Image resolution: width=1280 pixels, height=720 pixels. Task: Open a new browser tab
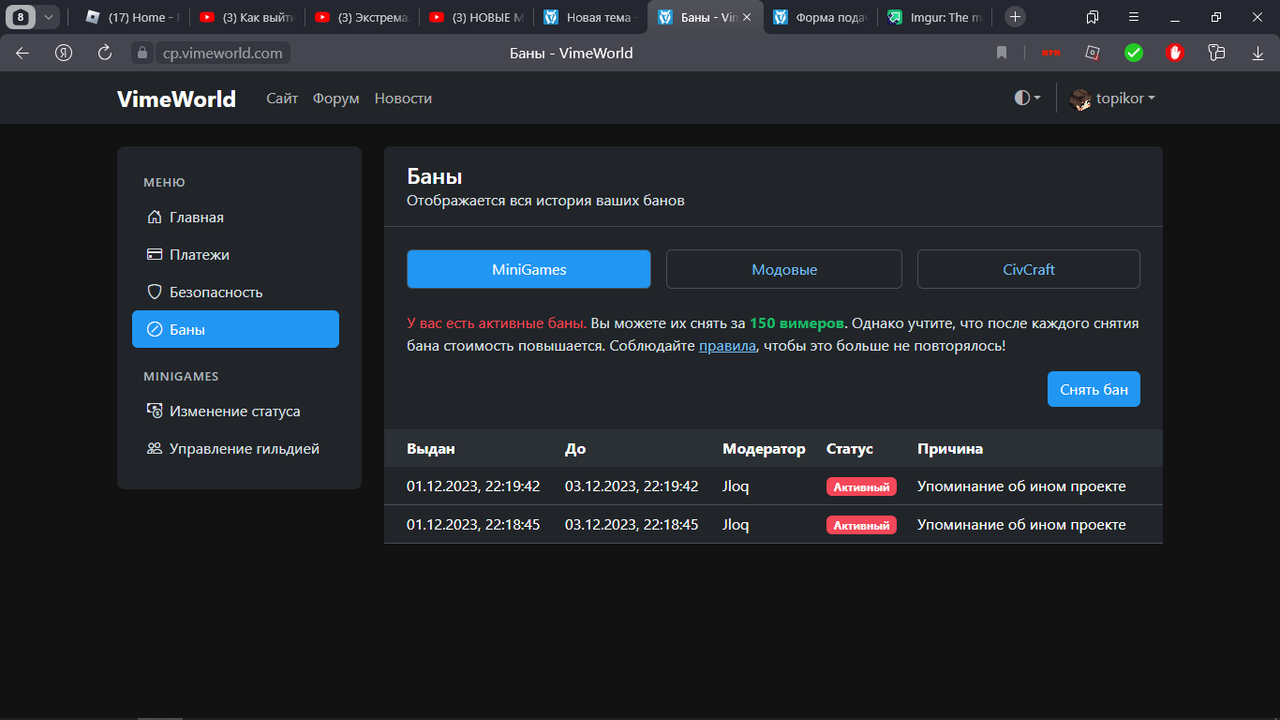click(1015, 17)
